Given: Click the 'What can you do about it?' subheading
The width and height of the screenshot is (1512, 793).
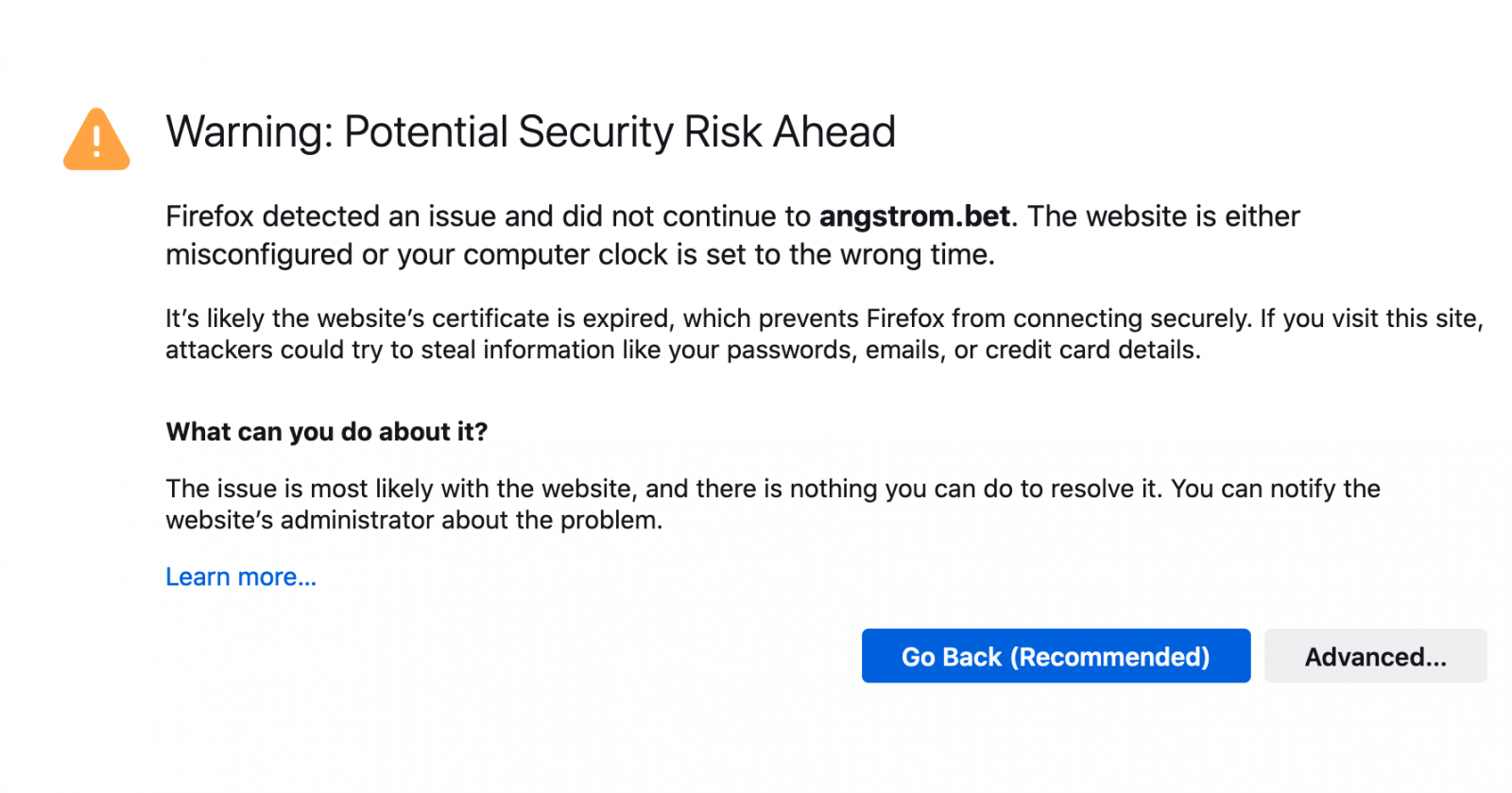Looking at the screenshot, I should click(327, 432).
